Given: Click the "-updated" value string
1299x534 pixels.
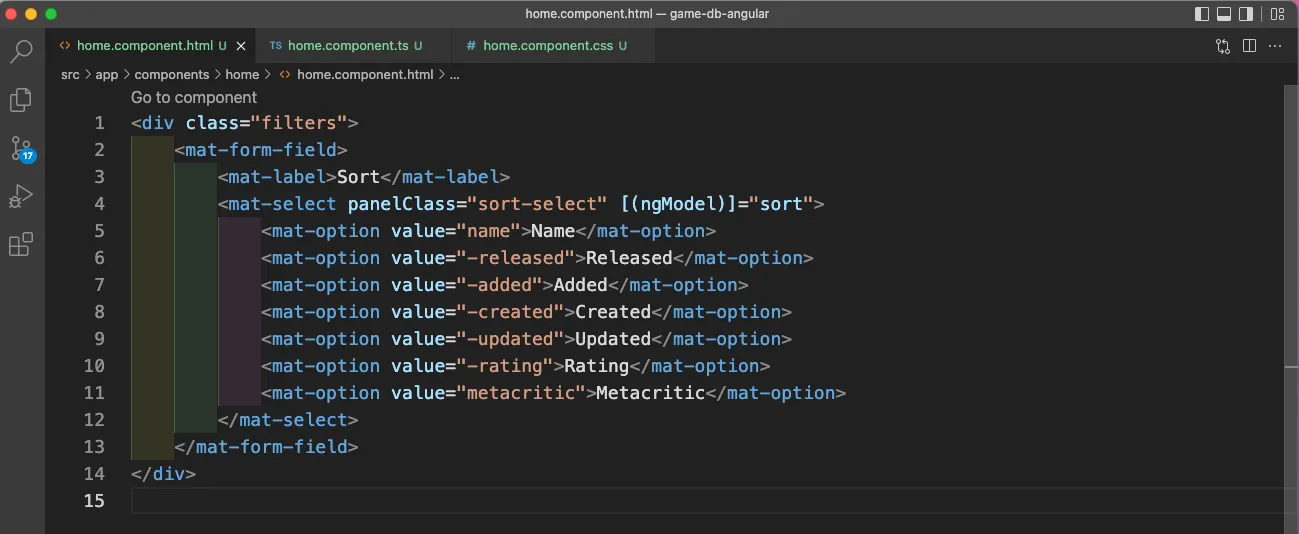Looking at the screenshot, I should pos(510,339).
